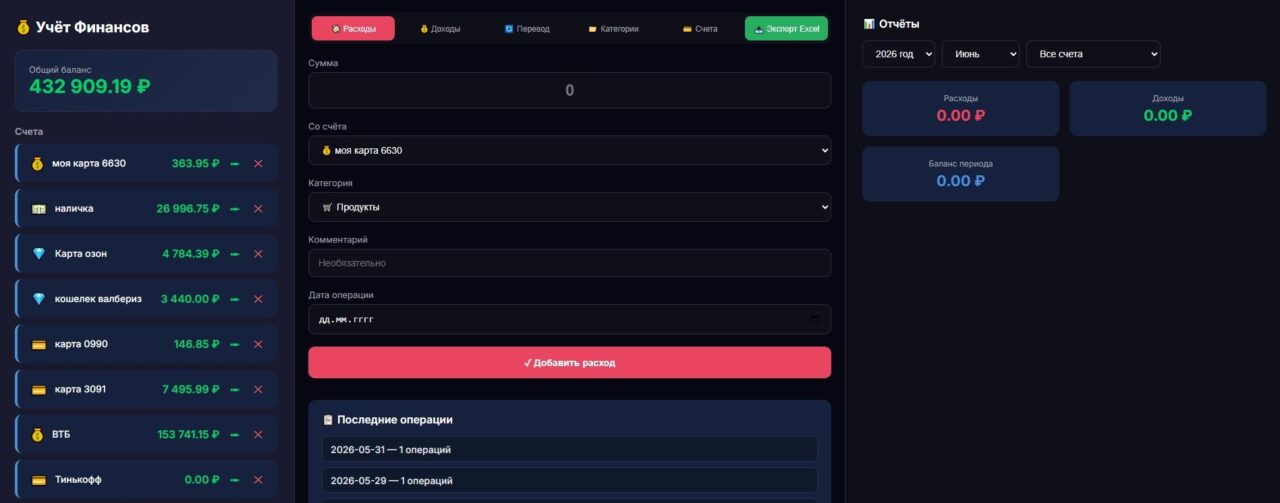Click minus icon on моя карта 6630 row
Screen dimensions: 1280x503
(235, 164)
